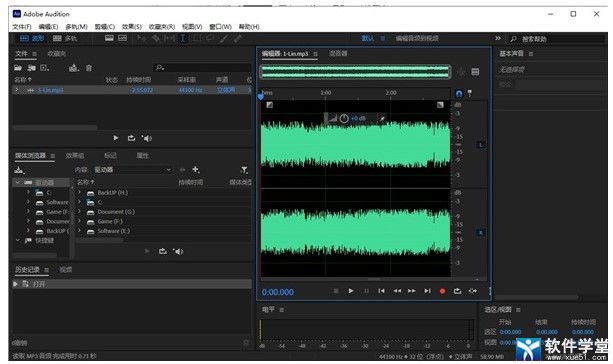
Task: Select the Move tool in toolbar
Action: (x=142, y=38)
